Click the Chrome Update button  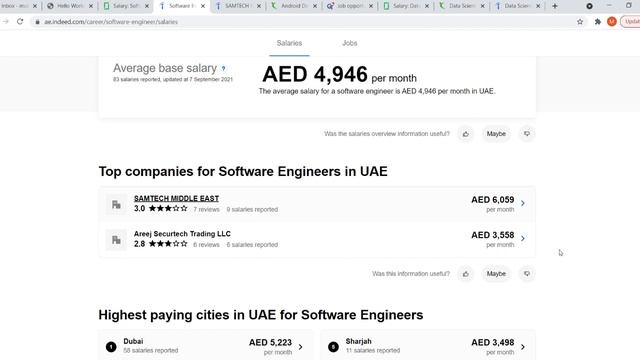tap(631, 22)
